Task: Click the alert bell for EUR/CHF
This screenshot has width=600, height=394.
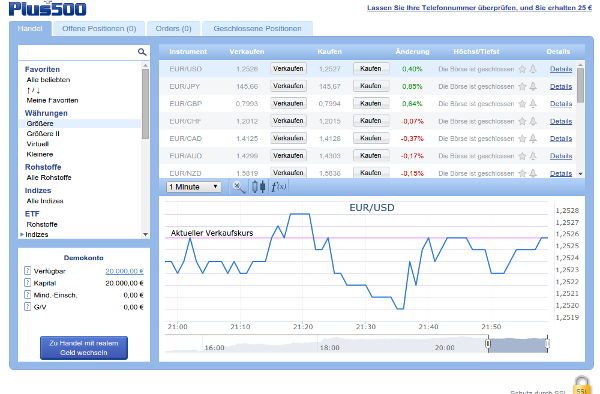Action: pos(533,121)
